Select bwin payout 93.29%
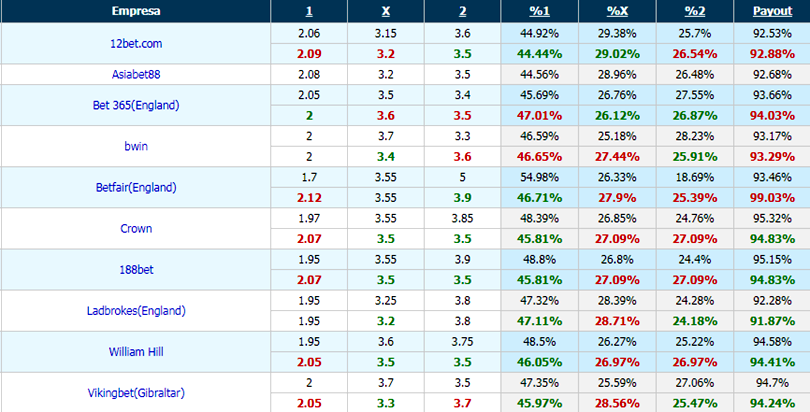This screenshot has height=412, width=810. click(772, 156)
